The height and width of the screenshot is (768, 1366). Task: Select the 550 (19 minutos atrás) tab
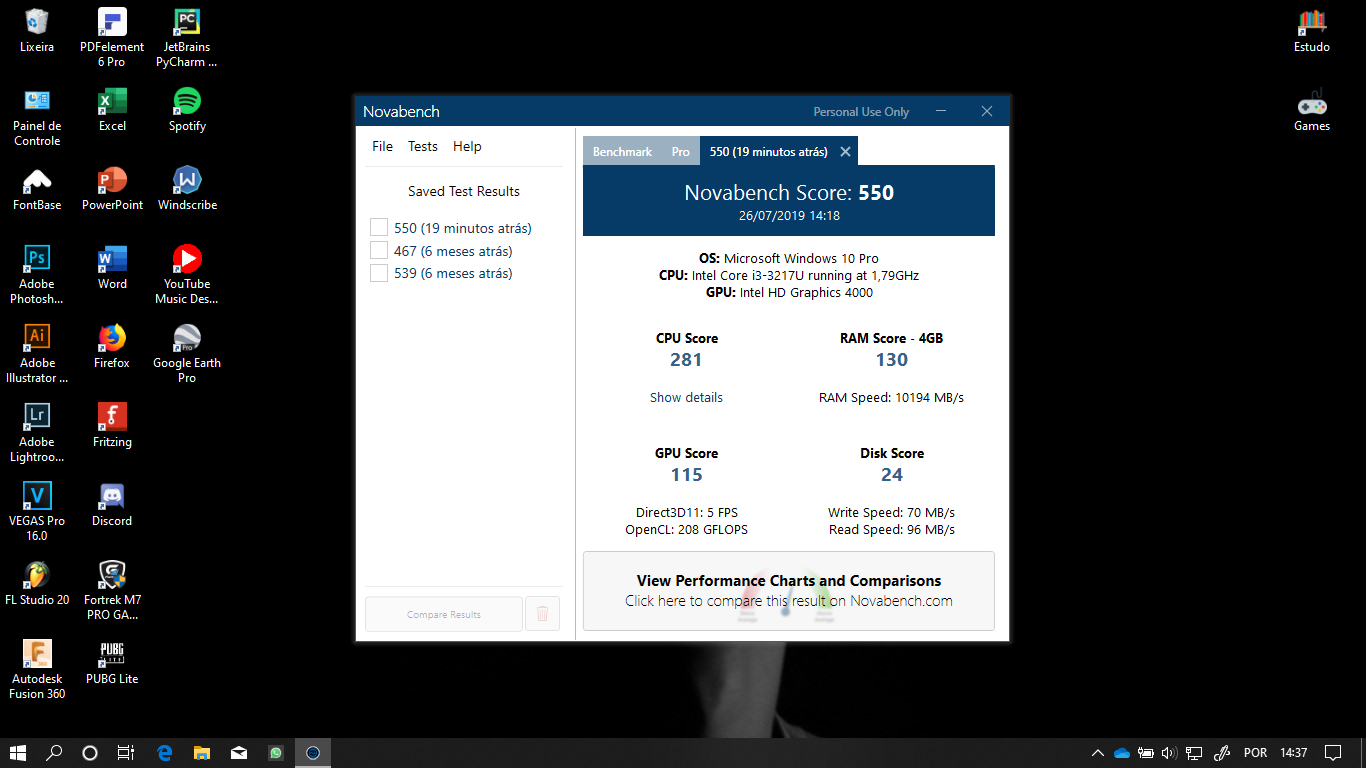pos(768,152)
